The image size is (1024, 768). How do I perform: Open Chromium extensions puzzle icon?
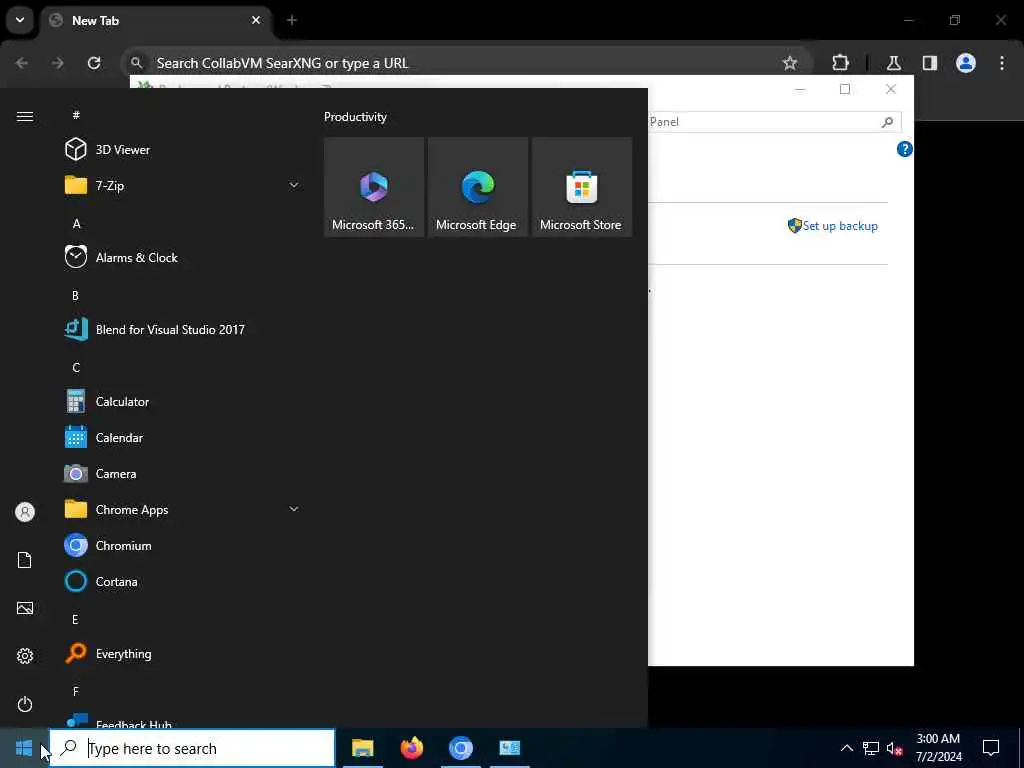[x=840, y=63]
